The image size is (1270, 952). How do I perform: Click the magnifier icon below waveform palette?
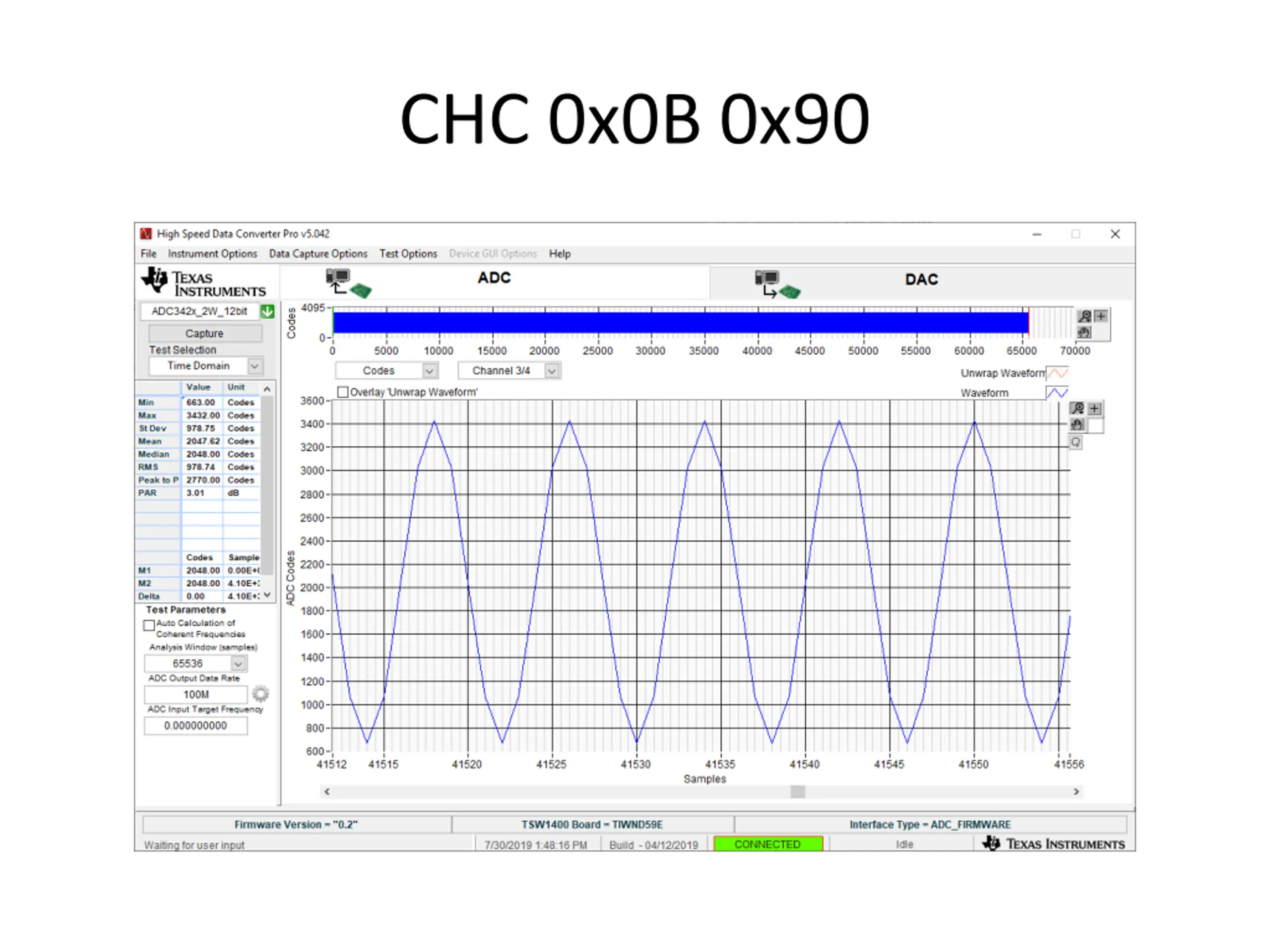(x=1076, y=442)
